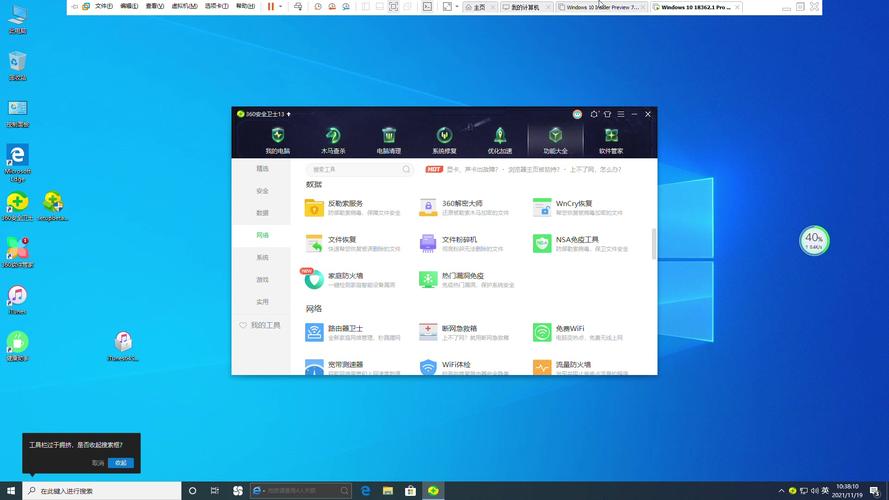Screen dimensions: 889x500
Task: Open VMware 编辑 menu
Action: tap(129, 7)
